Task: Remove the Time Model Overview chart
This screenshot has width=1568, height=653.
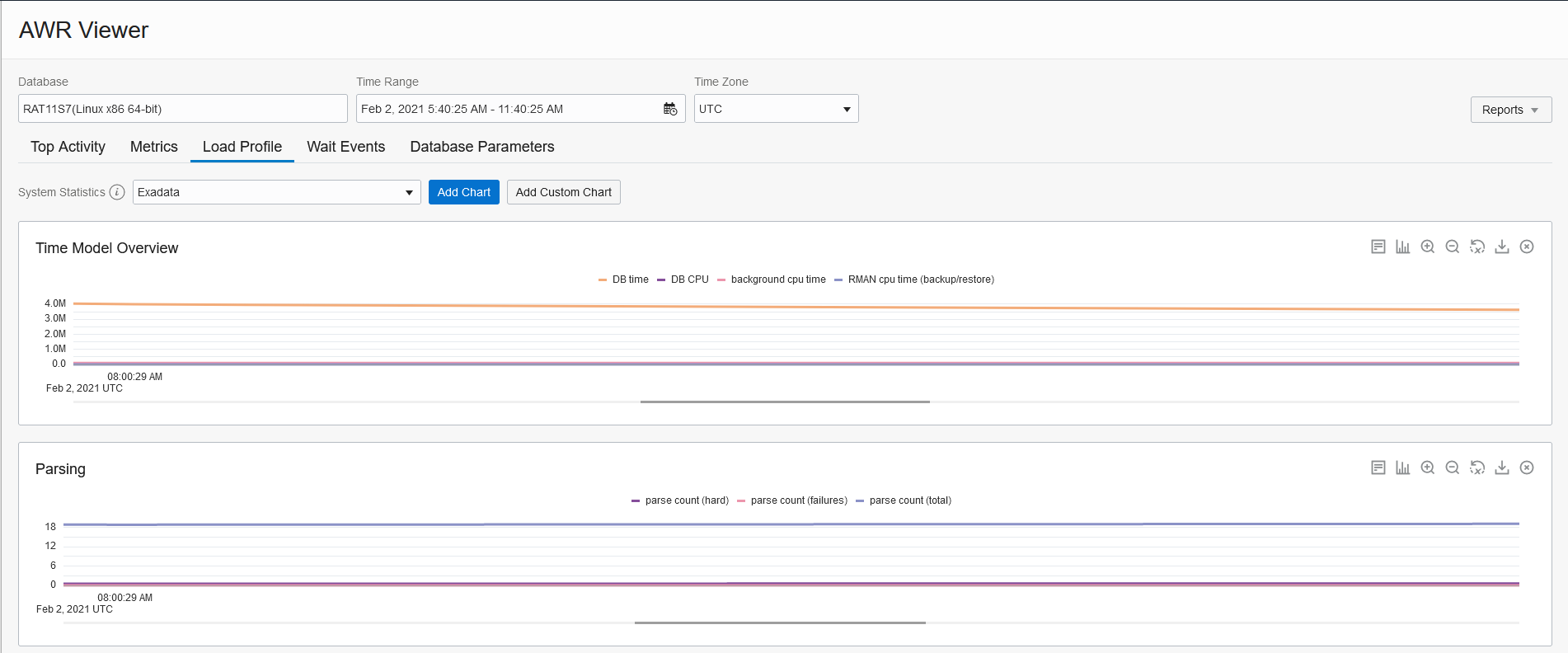Action: pos(1527,247)
